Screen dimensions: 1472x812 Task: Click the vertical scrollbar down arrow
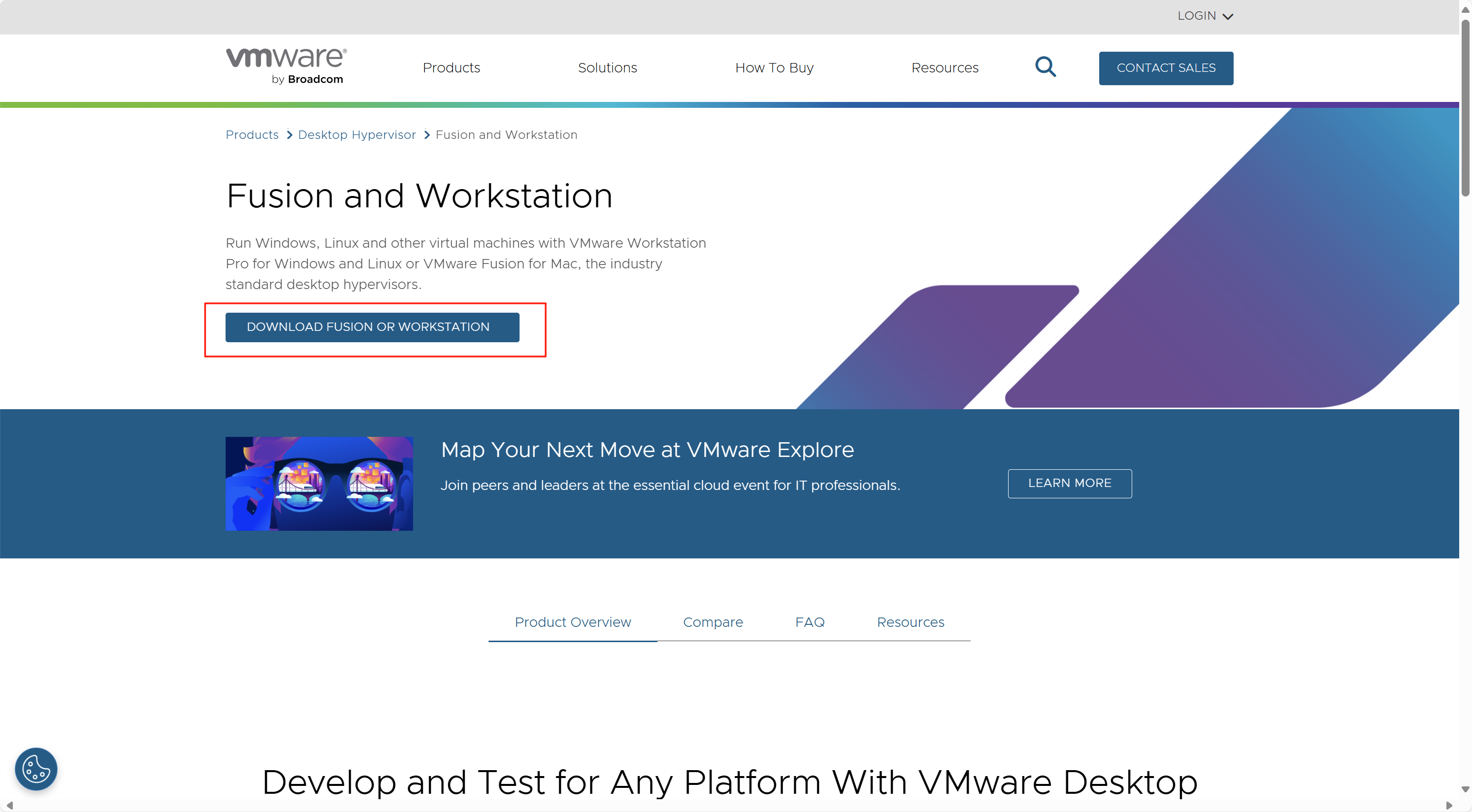(1465, 789)
